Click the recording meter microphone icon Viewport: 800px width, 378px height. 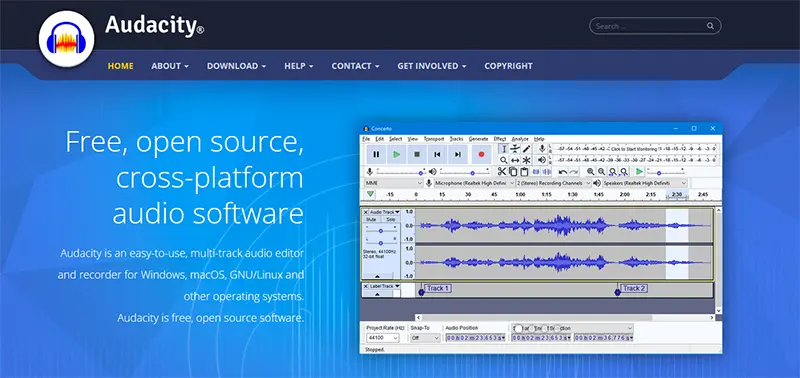coord(542,148)
